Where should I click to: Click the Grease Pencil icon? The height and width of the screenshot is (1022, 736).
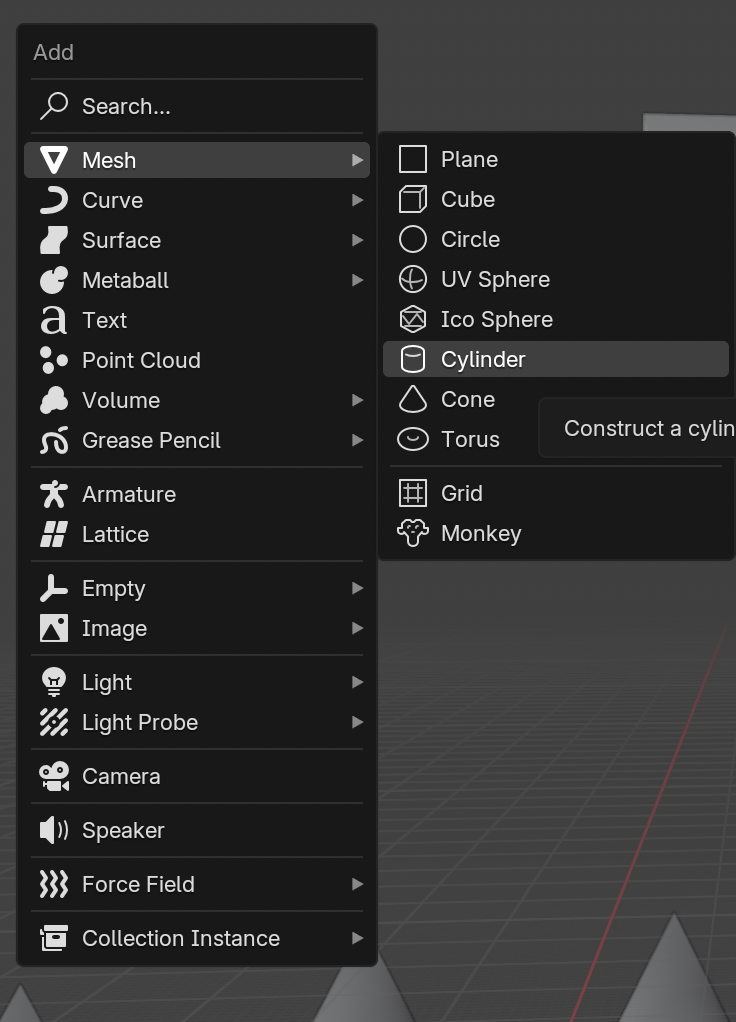coord(54,441)
